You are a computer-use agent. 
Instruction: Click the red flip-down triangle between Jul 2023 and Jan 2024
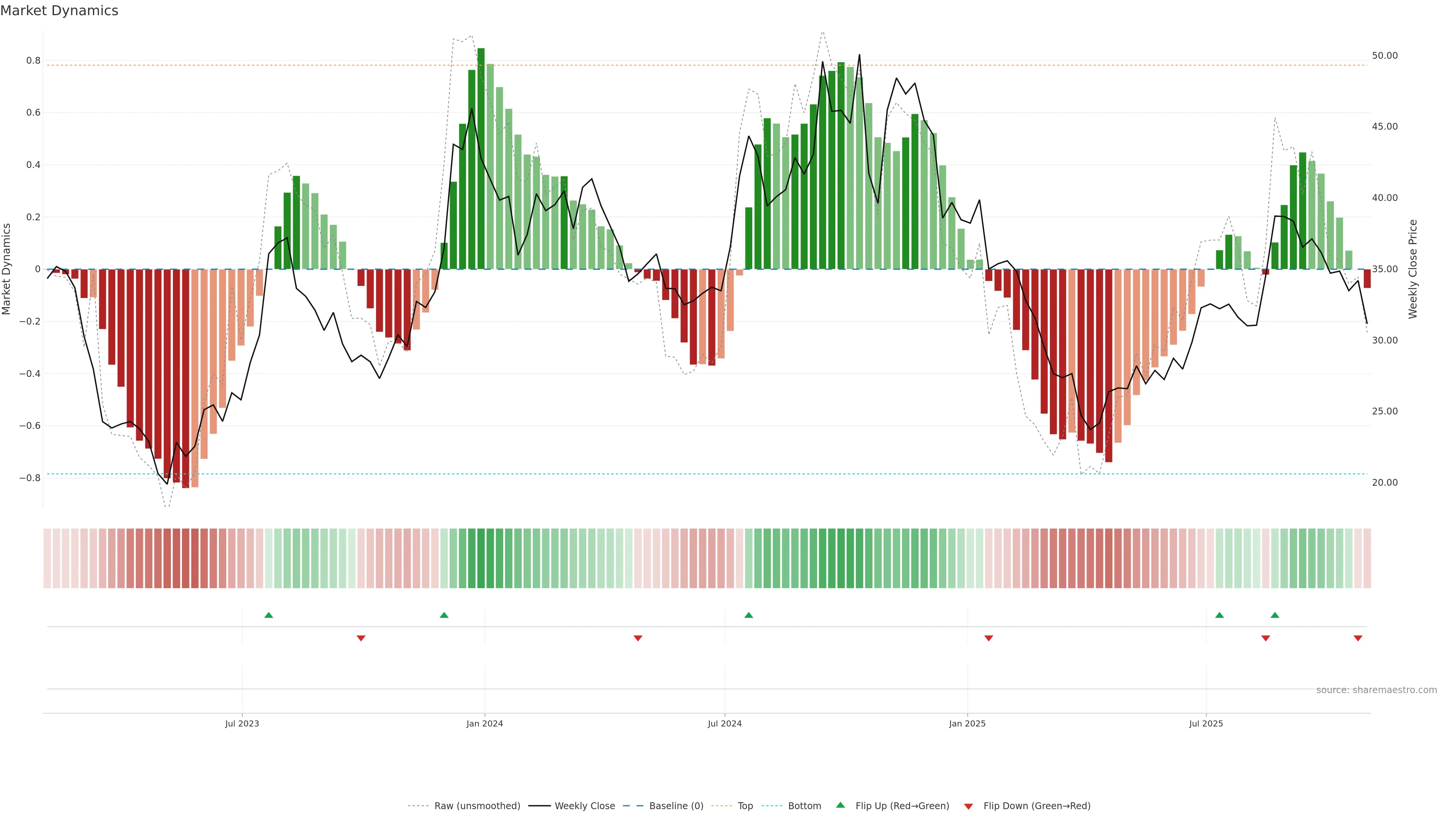pyautogui.click(x=361, y=638)
